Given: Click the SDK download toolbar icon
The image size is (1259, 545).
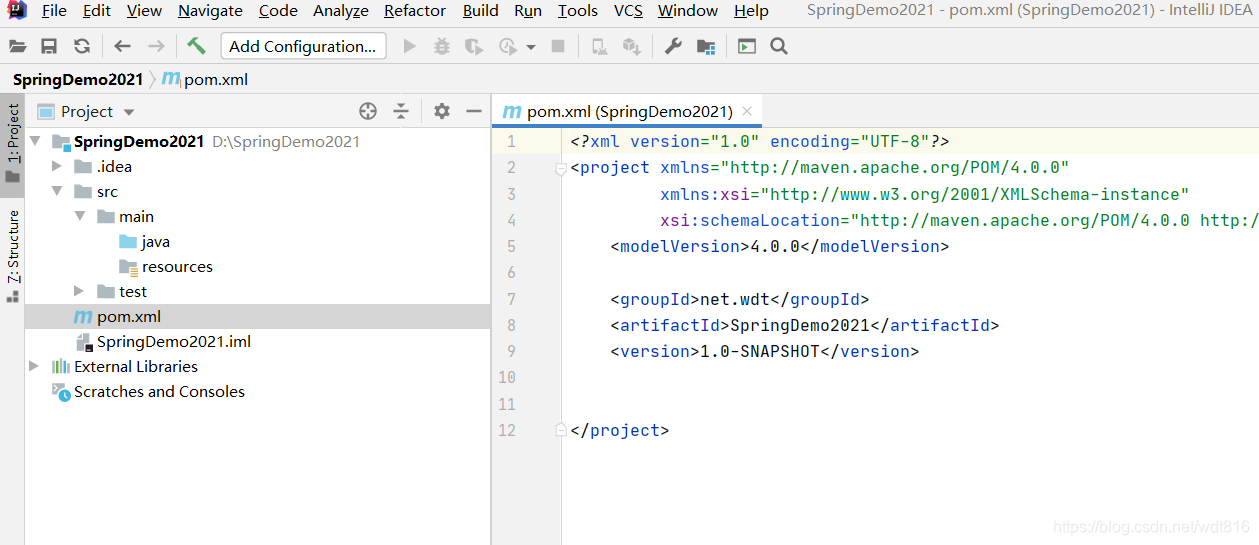Looking at the screenshot, I should 631,46.
